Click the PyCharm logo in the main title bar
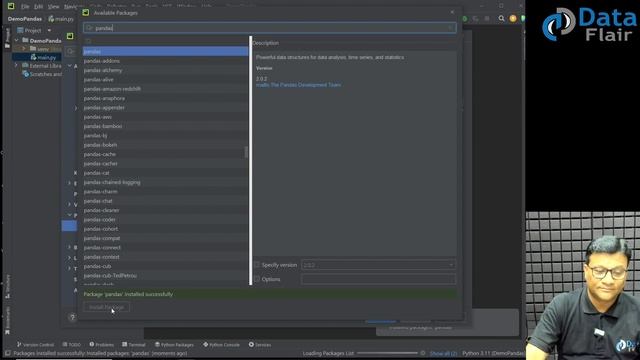Screen dimensions: 640x360 point(11,6)
